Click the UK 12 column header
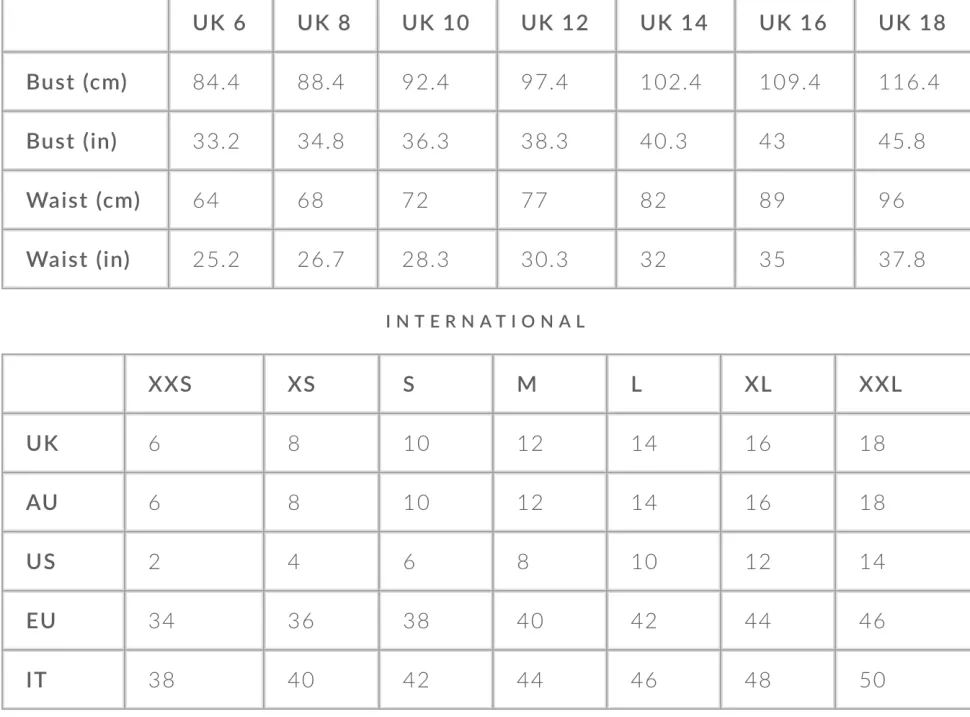This screenshot has height=717, width=970. [x=555, y=23]
